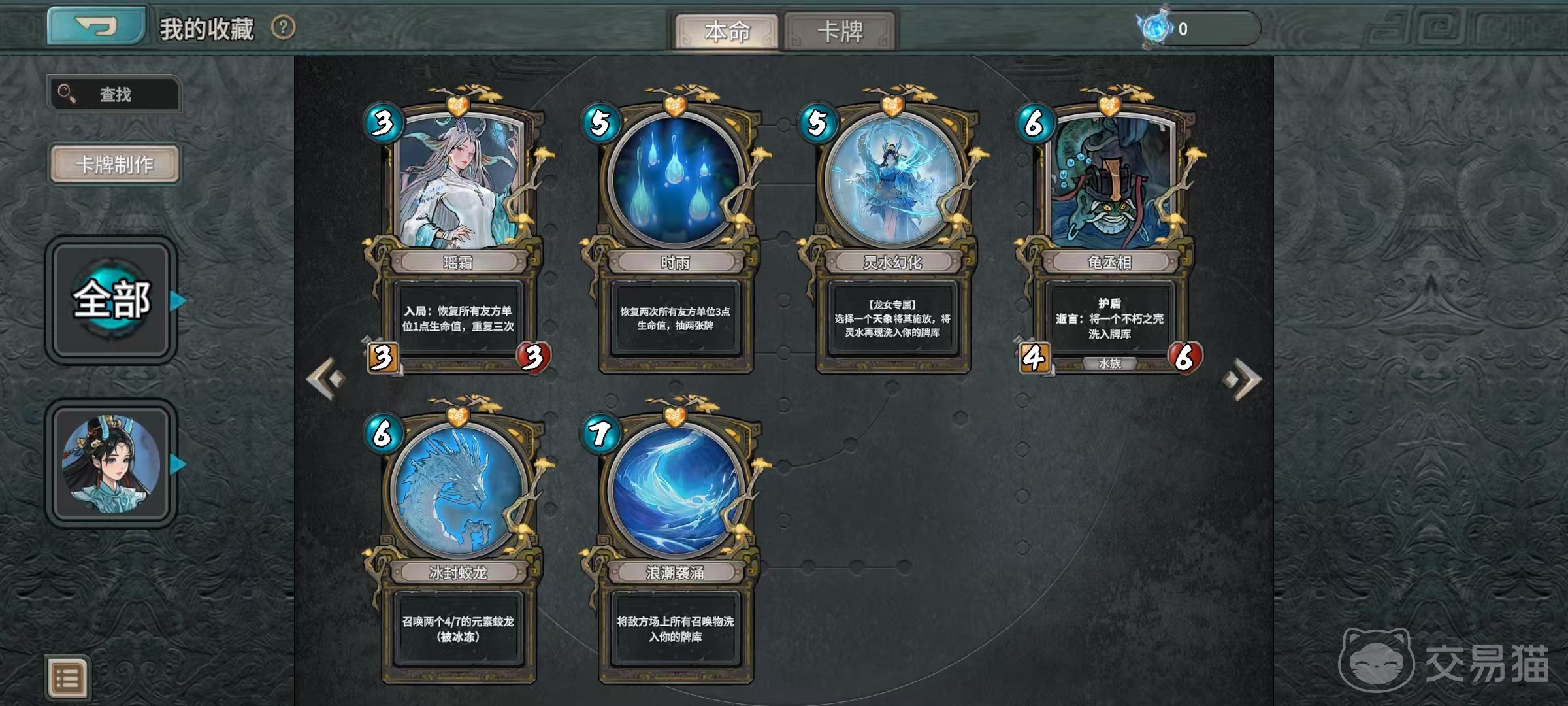This screenshot has width=1568, height=706.
Task: Click the 查找 search field
Action: 114,93
